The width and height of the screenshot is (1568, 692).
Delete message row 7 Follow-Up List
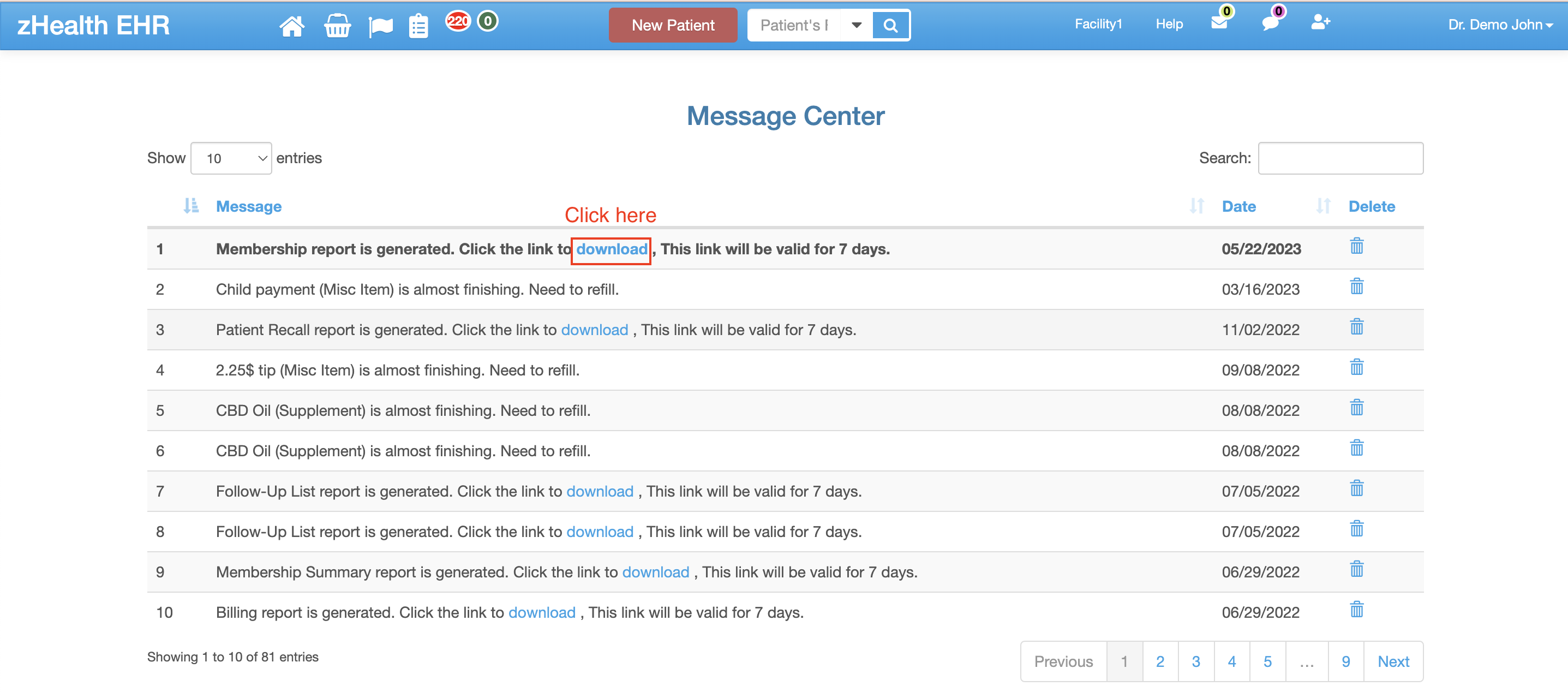coord(1356,488)
